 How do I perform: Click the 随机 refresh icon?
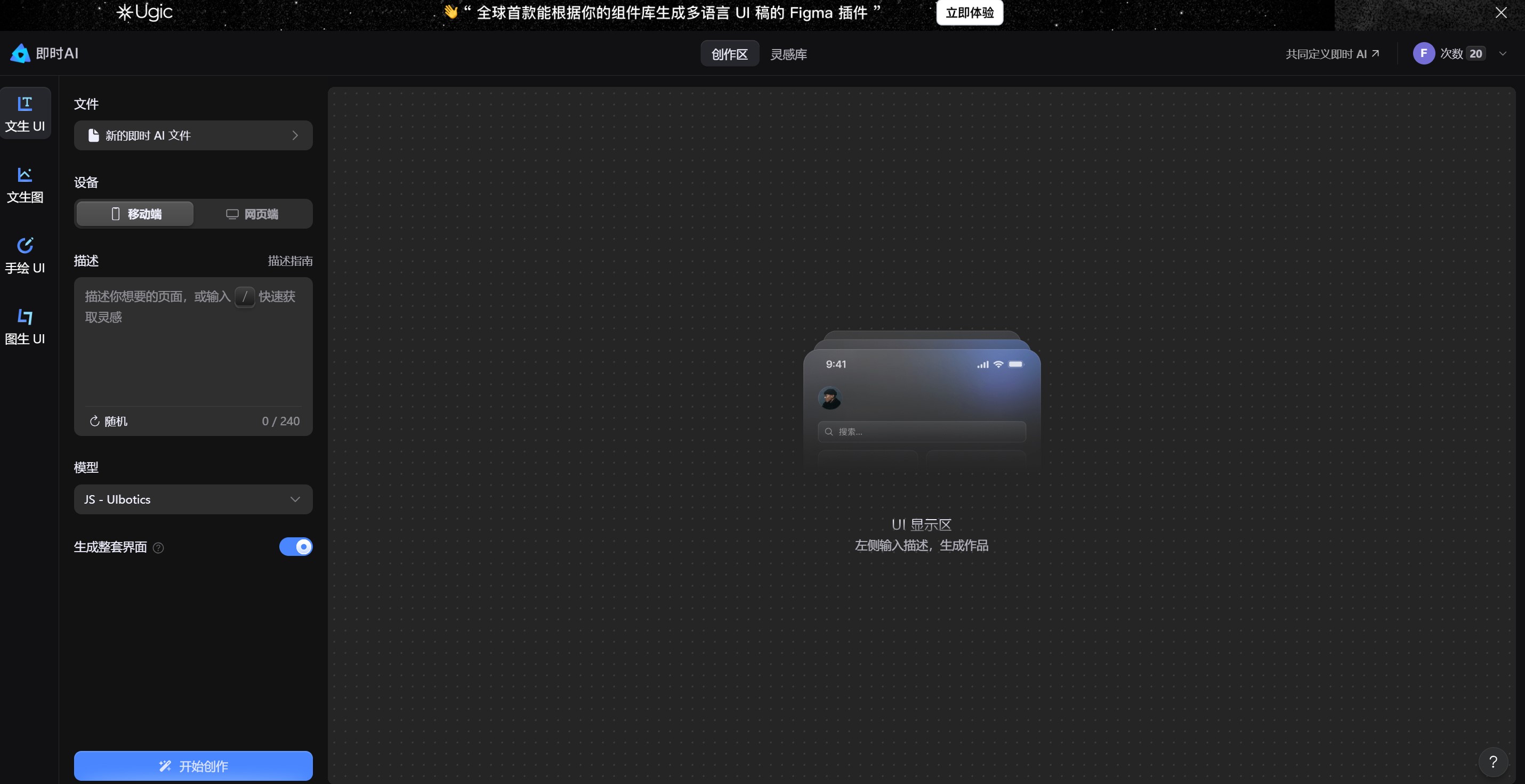pos(94,421)
